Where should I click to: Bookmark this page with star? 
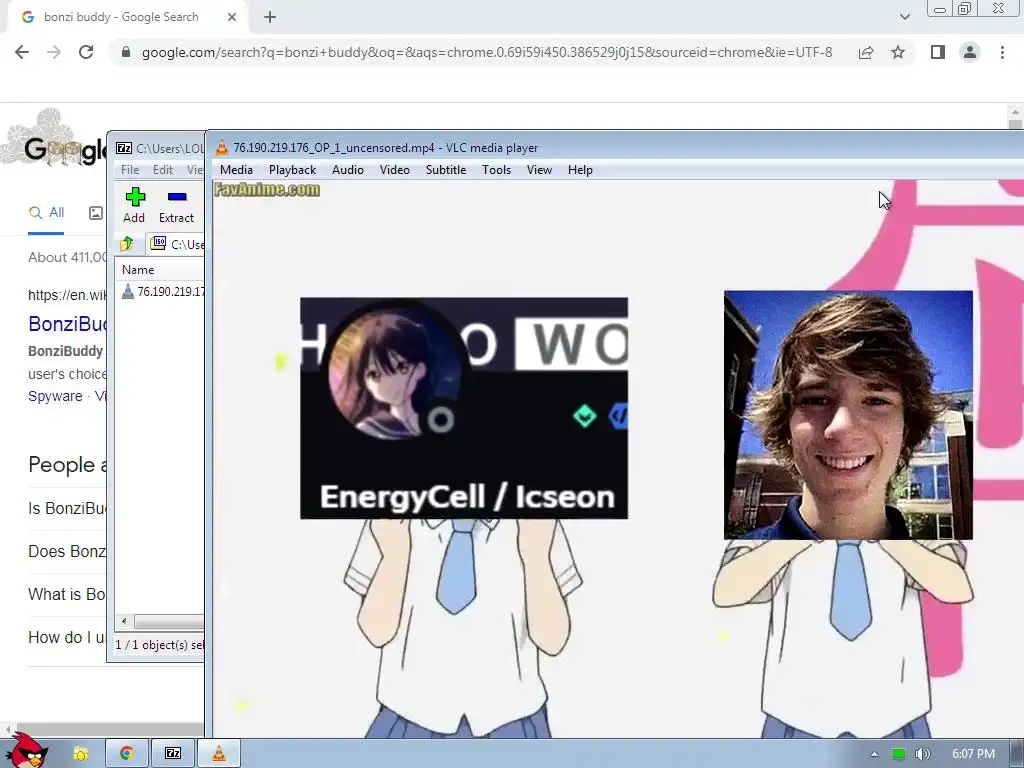point(898,52)
